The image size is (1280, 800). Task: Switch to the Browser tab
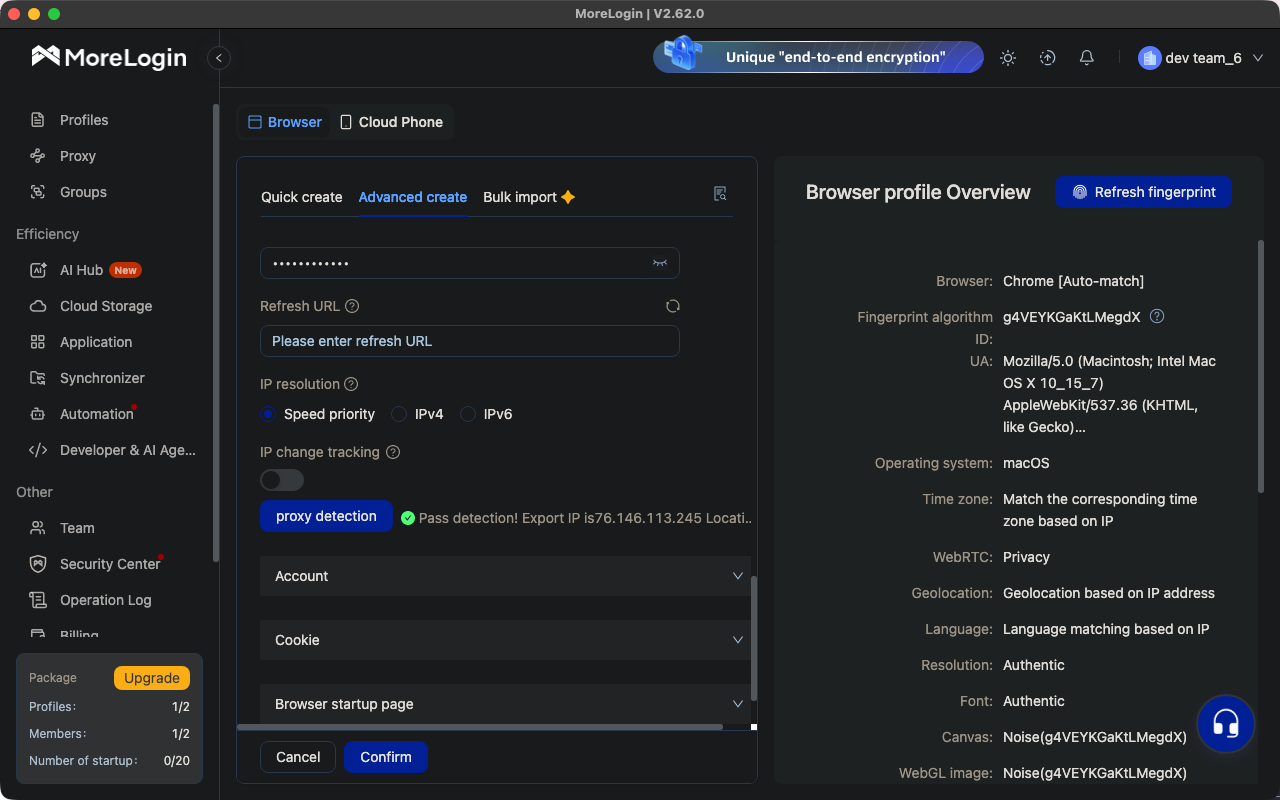[285, 122]
